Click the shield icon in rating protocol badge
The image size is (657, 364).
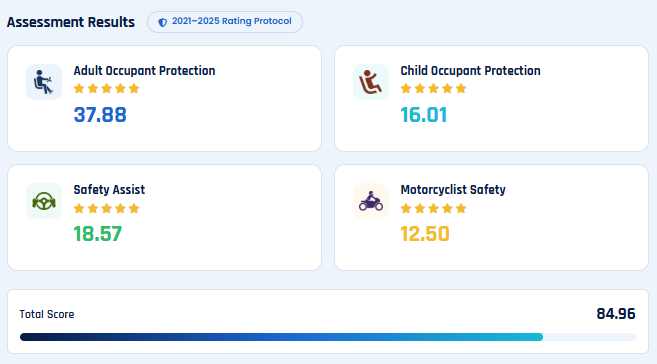163,22
